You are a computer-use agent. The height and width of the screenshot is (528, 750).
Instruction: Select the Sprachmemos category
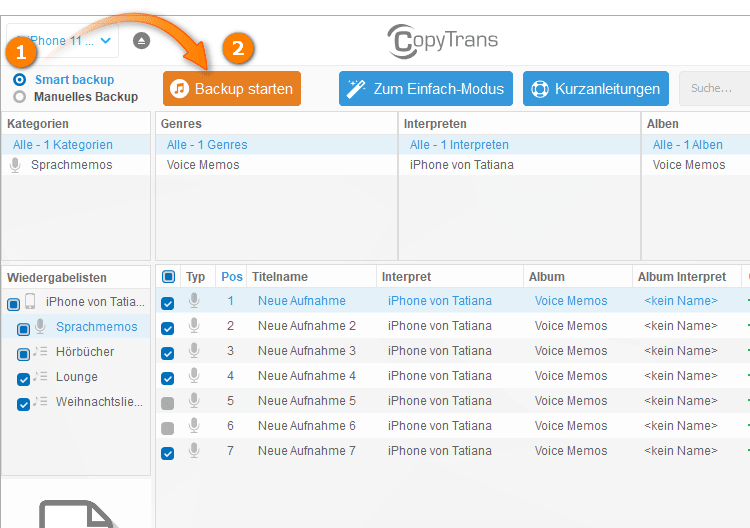click(x=76, y=165)
